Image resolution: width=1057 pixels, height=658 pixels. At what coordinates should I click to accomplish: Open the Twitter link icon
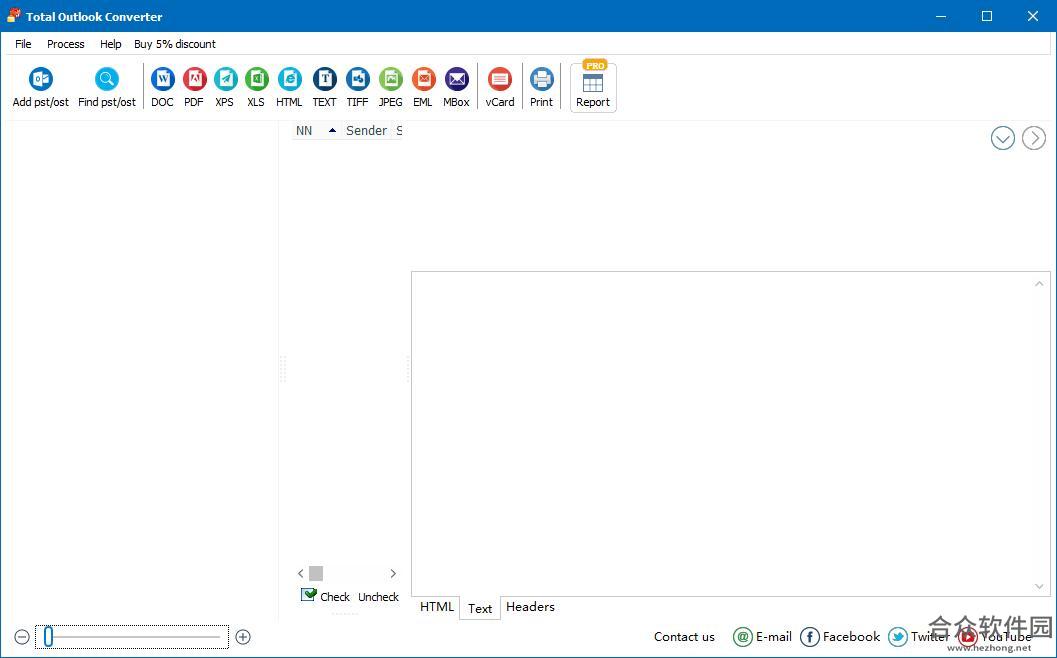click(x=897, y=636)
